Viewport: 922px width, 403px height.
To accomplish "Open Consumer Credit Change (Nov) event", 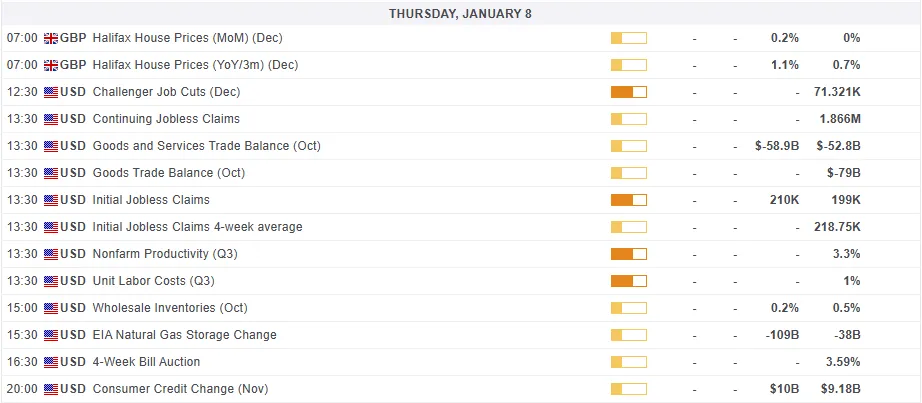I will click(x=180, y=389).
